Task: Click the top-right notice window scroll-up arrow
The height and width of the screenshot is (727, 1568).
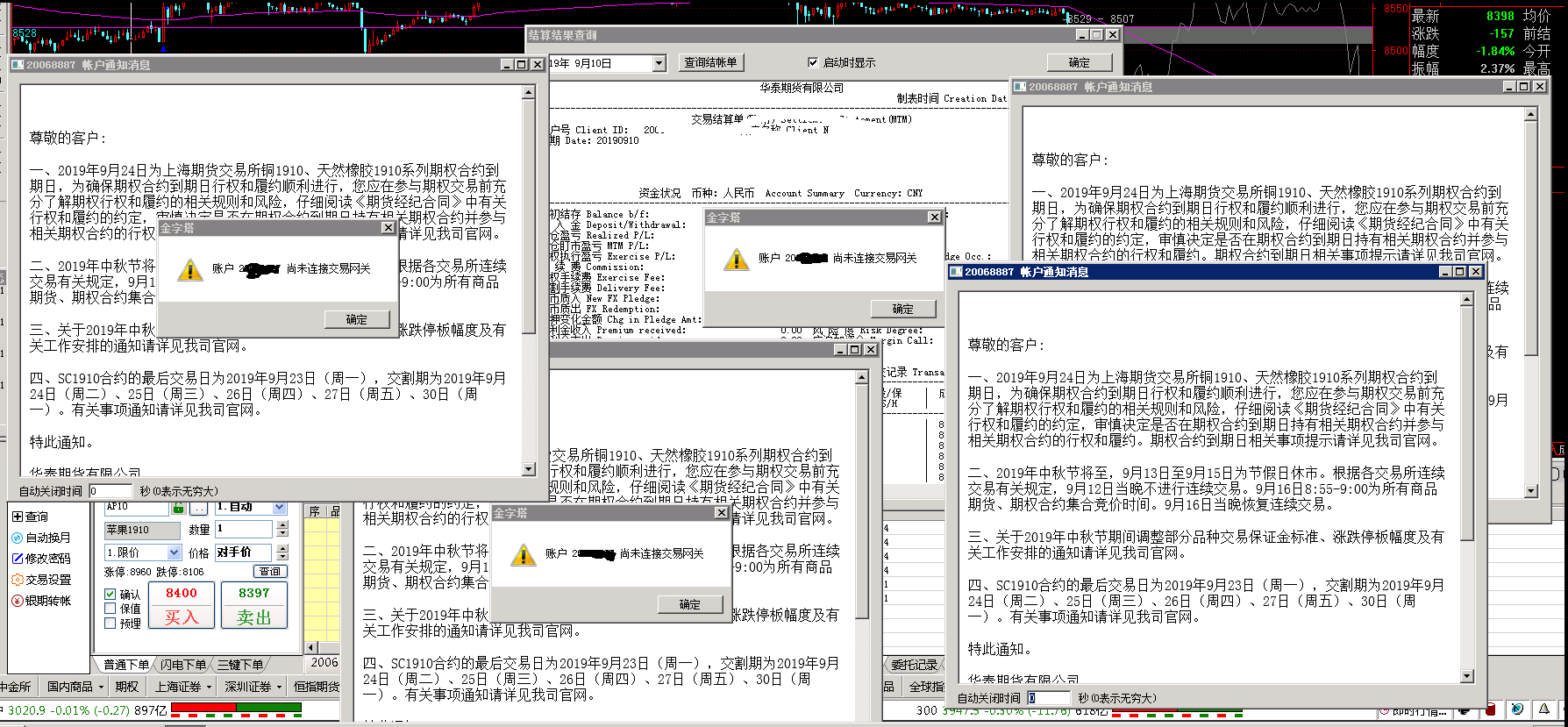Action: coord(1530,115)
